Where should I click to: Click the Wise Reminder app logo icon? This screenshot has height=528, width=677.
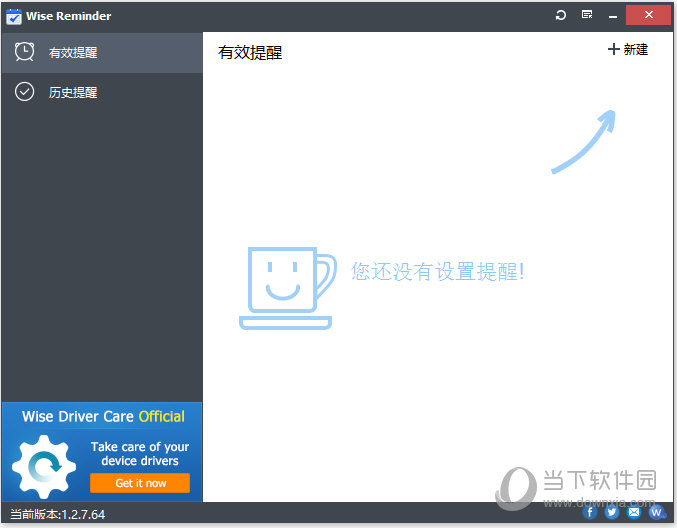(13, 16)
